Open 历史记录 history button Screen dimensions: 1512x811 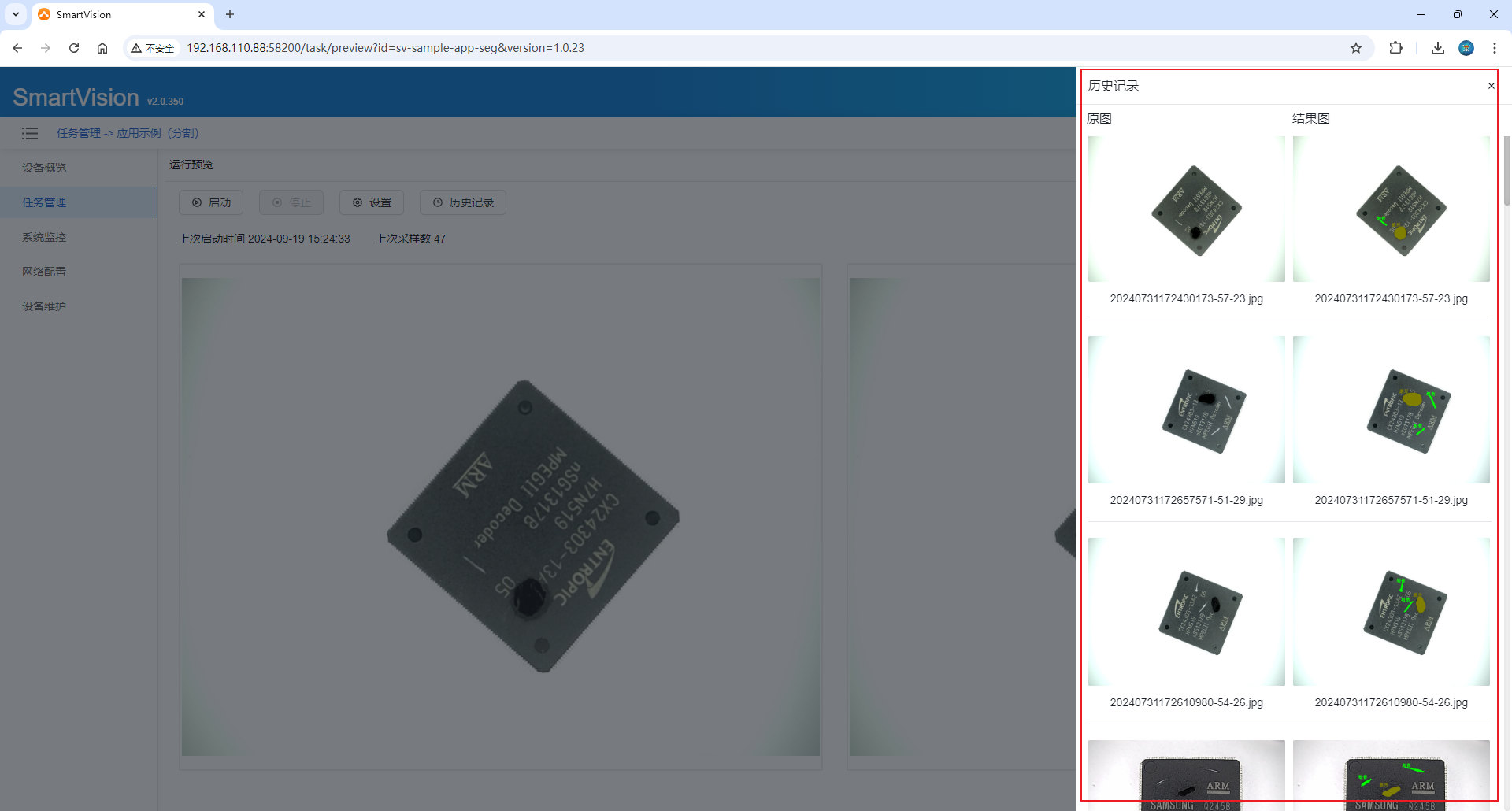click(463, 202)
